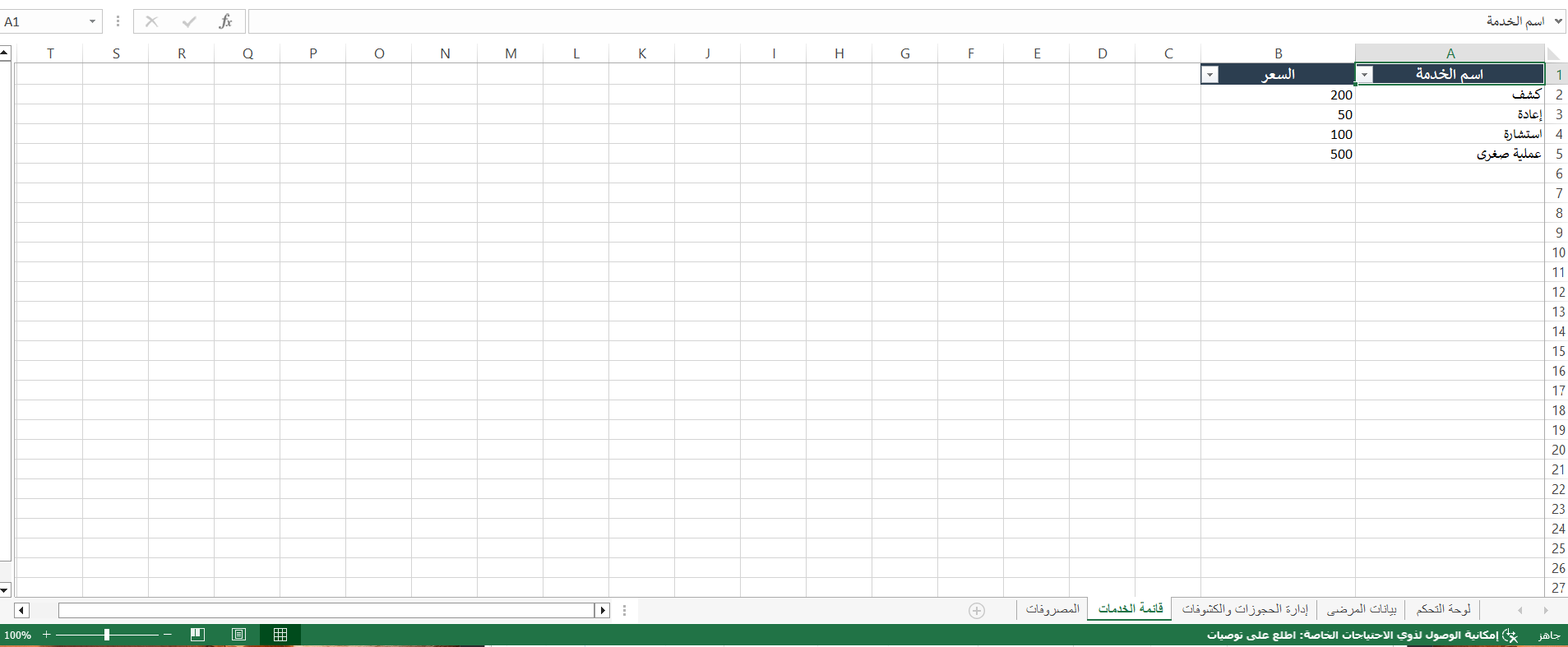This screenshot has width=1568, height=647.
Task: Switch to Page Break Preview icon
Action: [x=197, y=635]
